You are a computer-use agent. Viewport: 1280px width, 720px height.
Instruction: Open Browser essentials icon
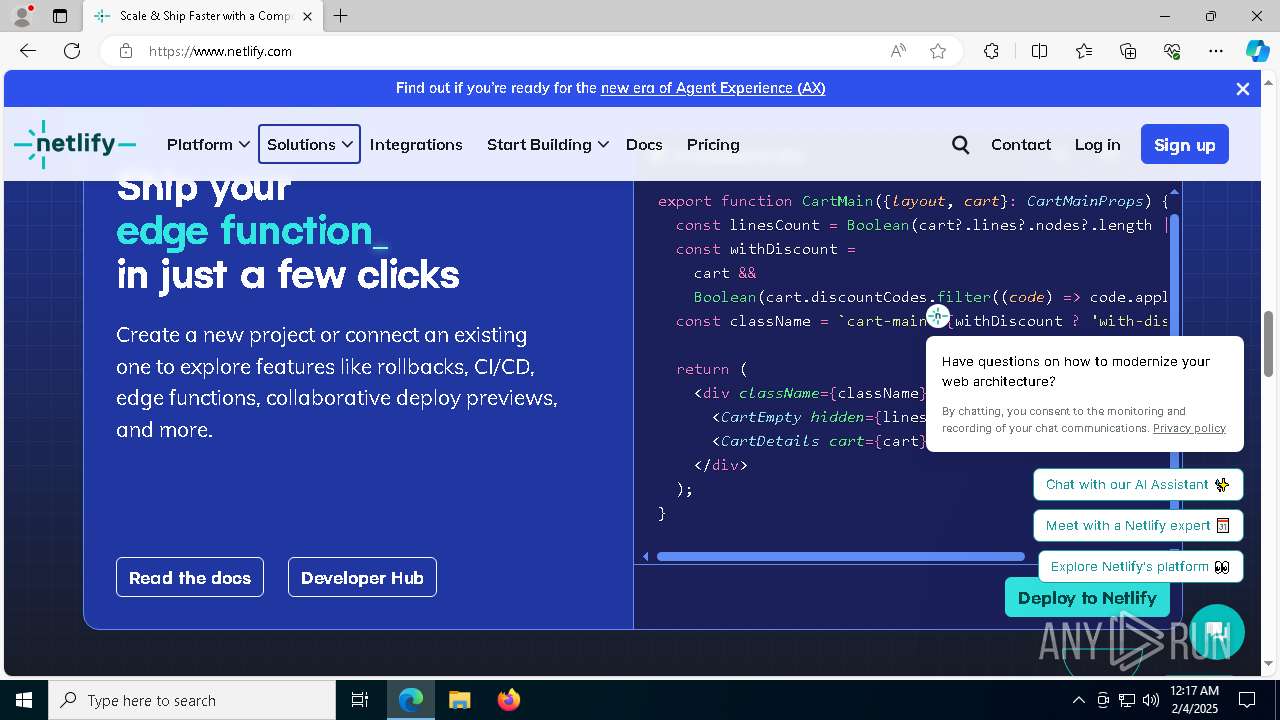pyautogui.click(x=1172, y=51)
